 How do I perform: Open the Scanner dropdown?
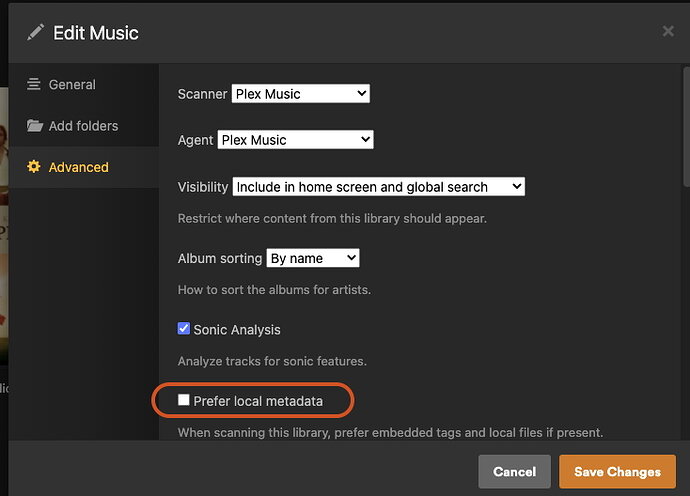301,94
